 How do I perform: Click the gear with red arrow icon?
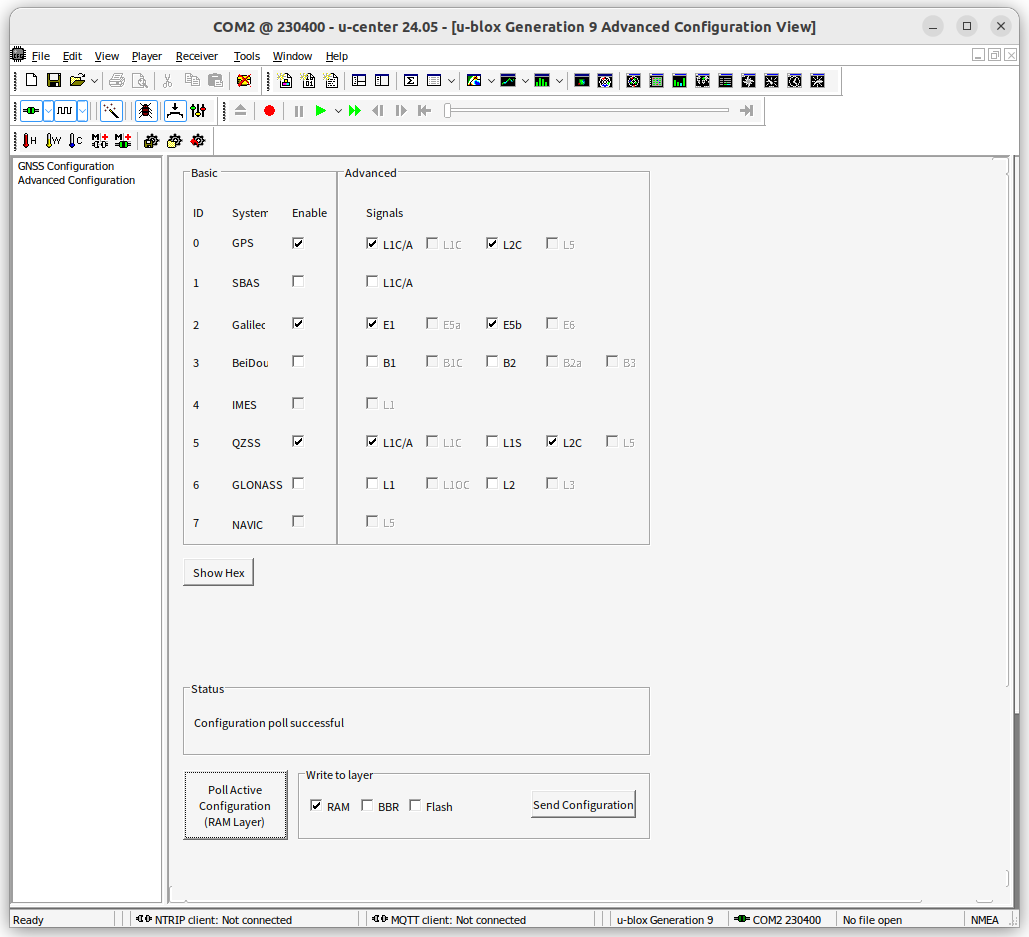(x=198, y=140)
